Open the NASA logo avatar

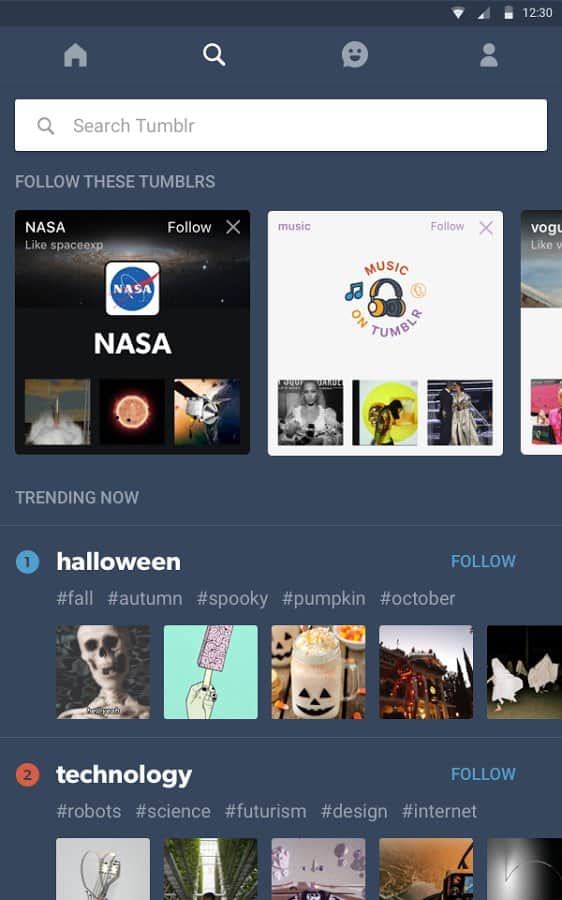(133, 288)
